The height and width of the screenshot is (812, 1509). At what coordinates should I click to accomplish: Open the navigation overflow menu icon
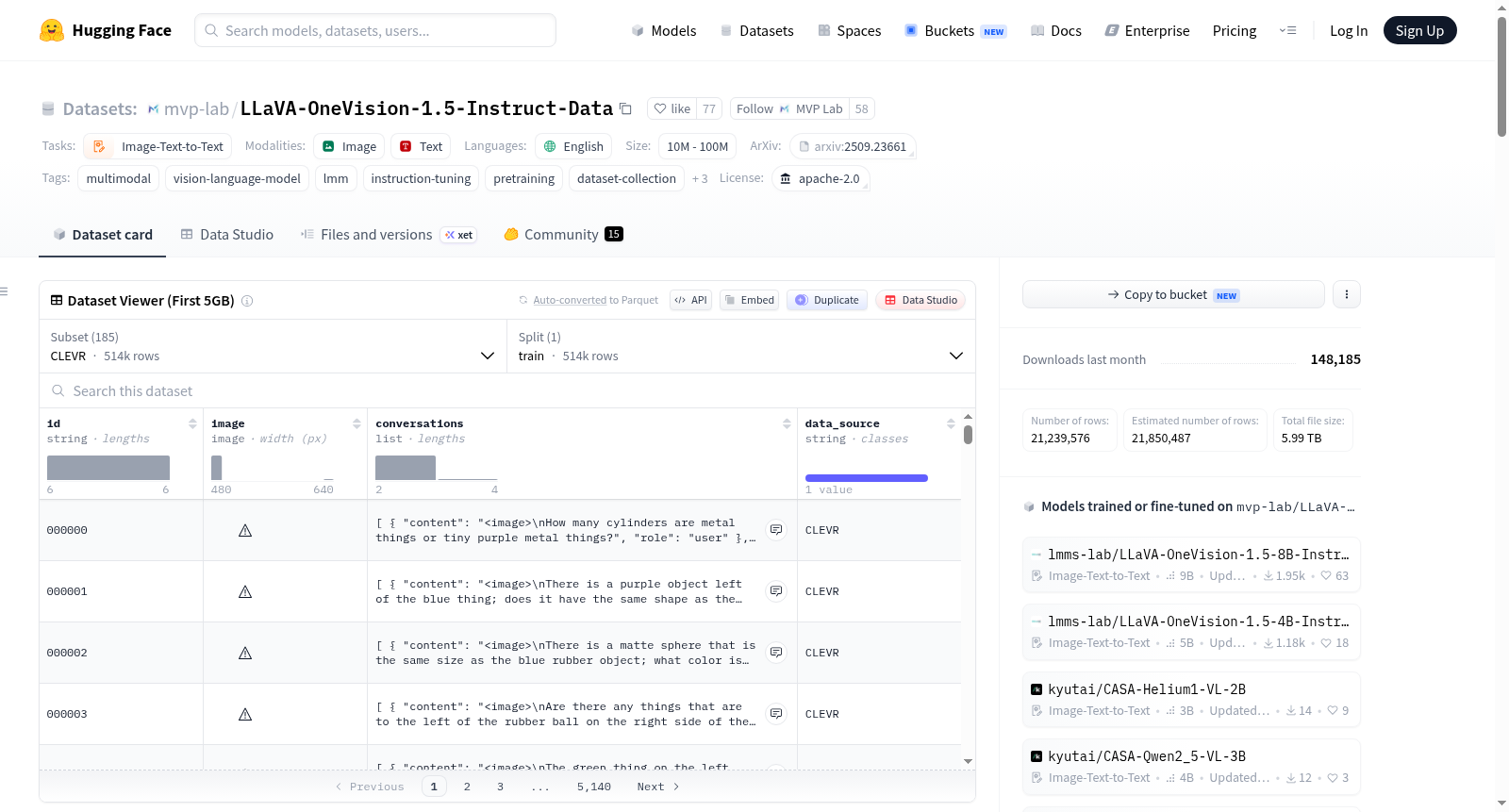[1287, 30]
